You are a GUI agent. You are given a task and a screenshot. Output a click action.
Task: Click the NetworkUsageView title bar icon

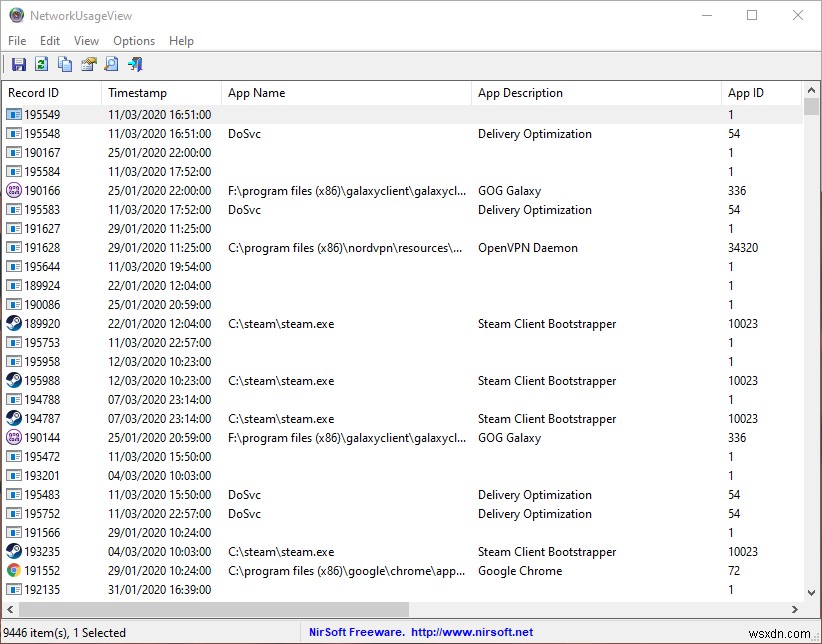14,15
